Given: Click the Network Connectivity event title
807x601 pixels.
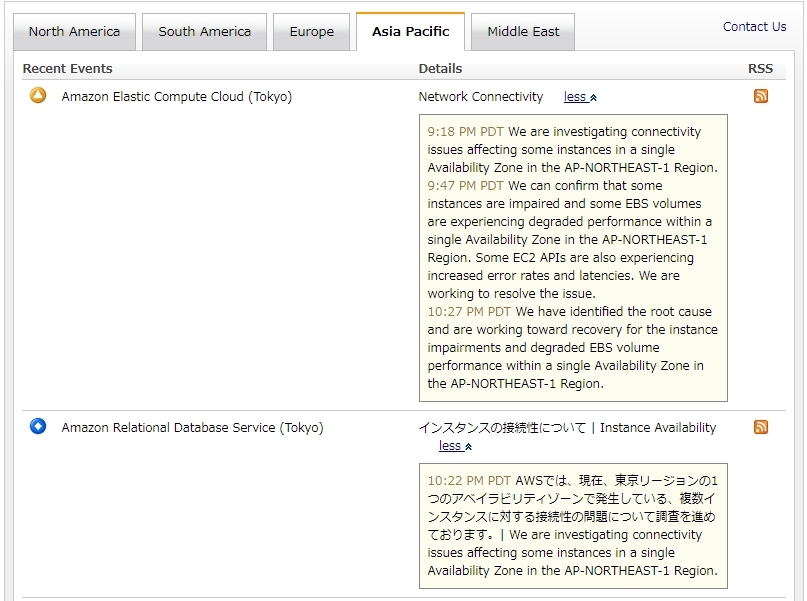Looking at the screenshot, I should pyautogui.click(x=481, y=97).
